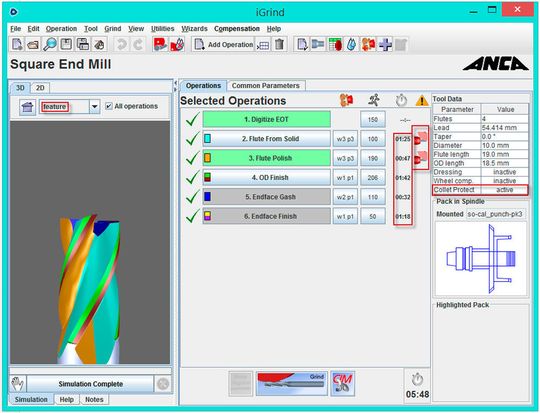Toggle the checkmark for Digitize EOT
This screenshot has height=413, width=540.
point(192,120)
